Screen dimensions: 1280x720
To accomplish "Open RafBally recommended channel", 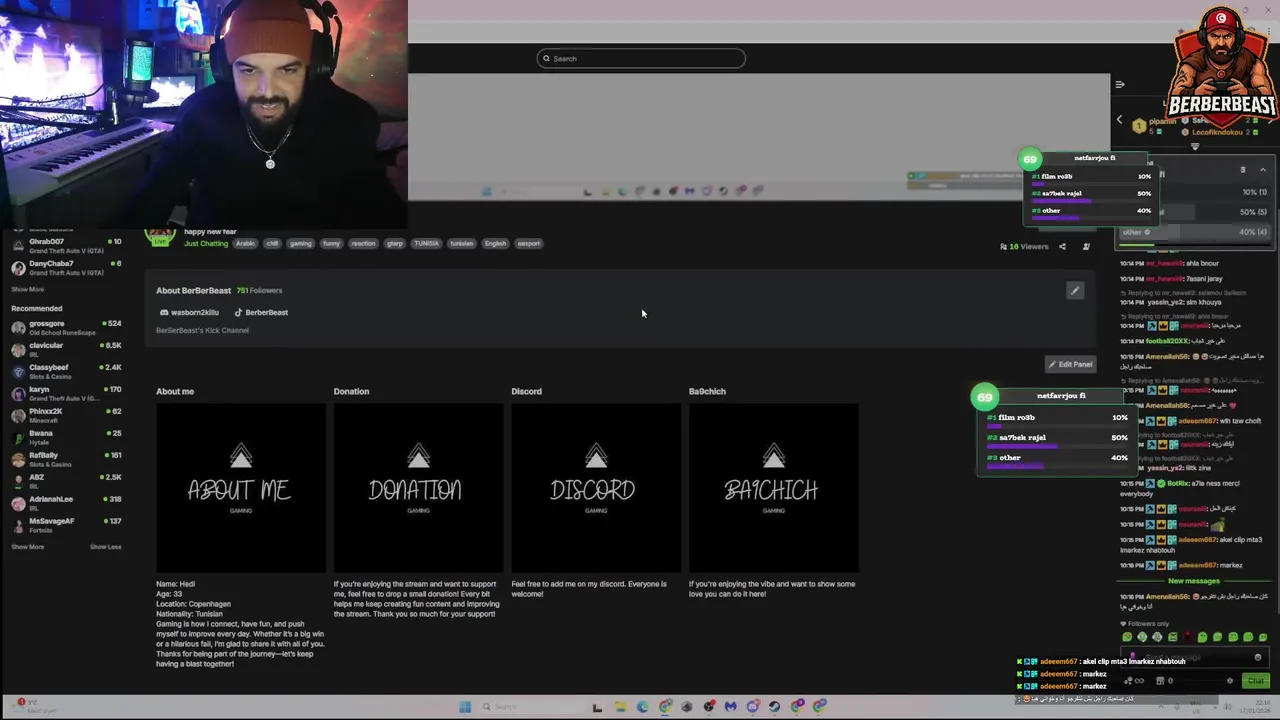I will tap(66, 460).
